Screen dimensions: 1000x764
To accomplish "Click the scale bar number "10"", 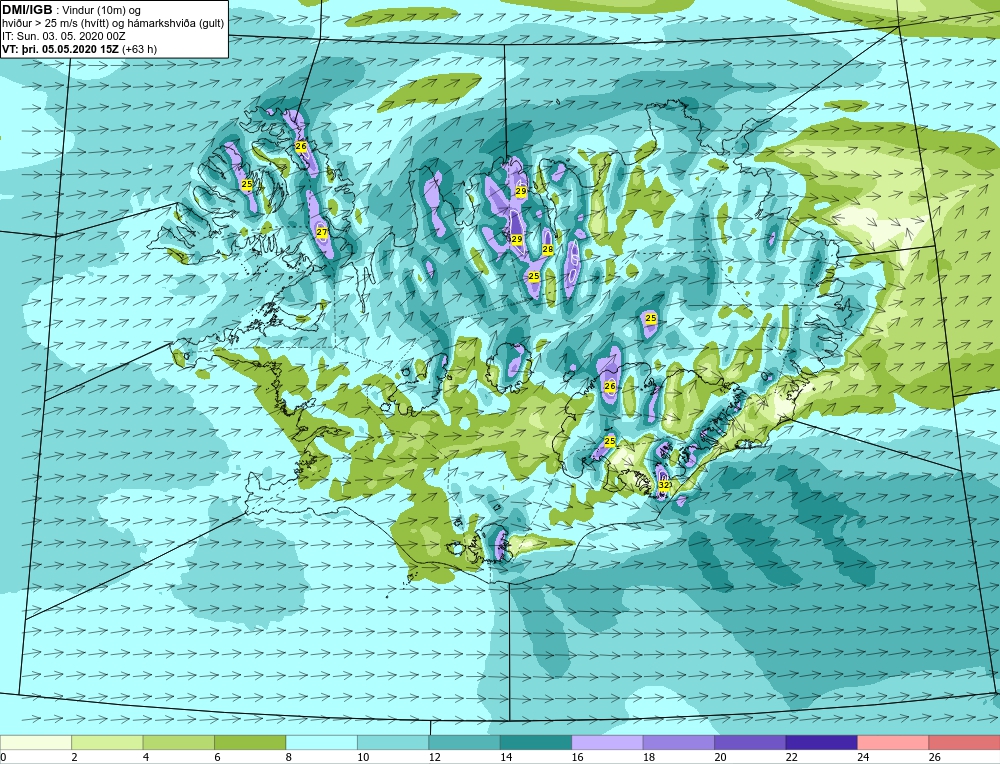I will point(363,757).
